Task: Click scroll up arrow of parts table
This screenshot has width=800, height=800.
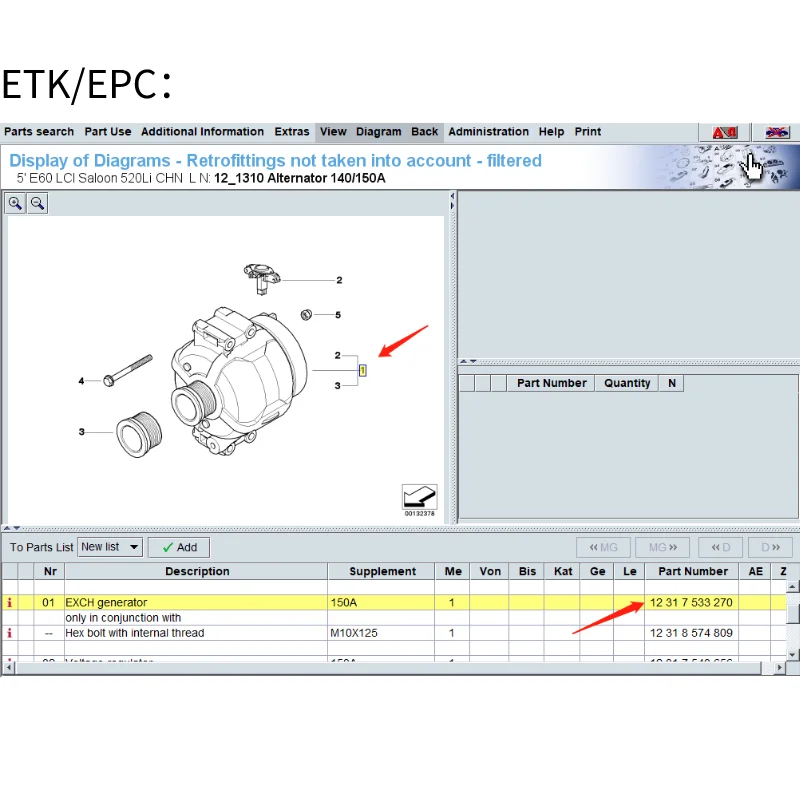Action: pos(792,587)
